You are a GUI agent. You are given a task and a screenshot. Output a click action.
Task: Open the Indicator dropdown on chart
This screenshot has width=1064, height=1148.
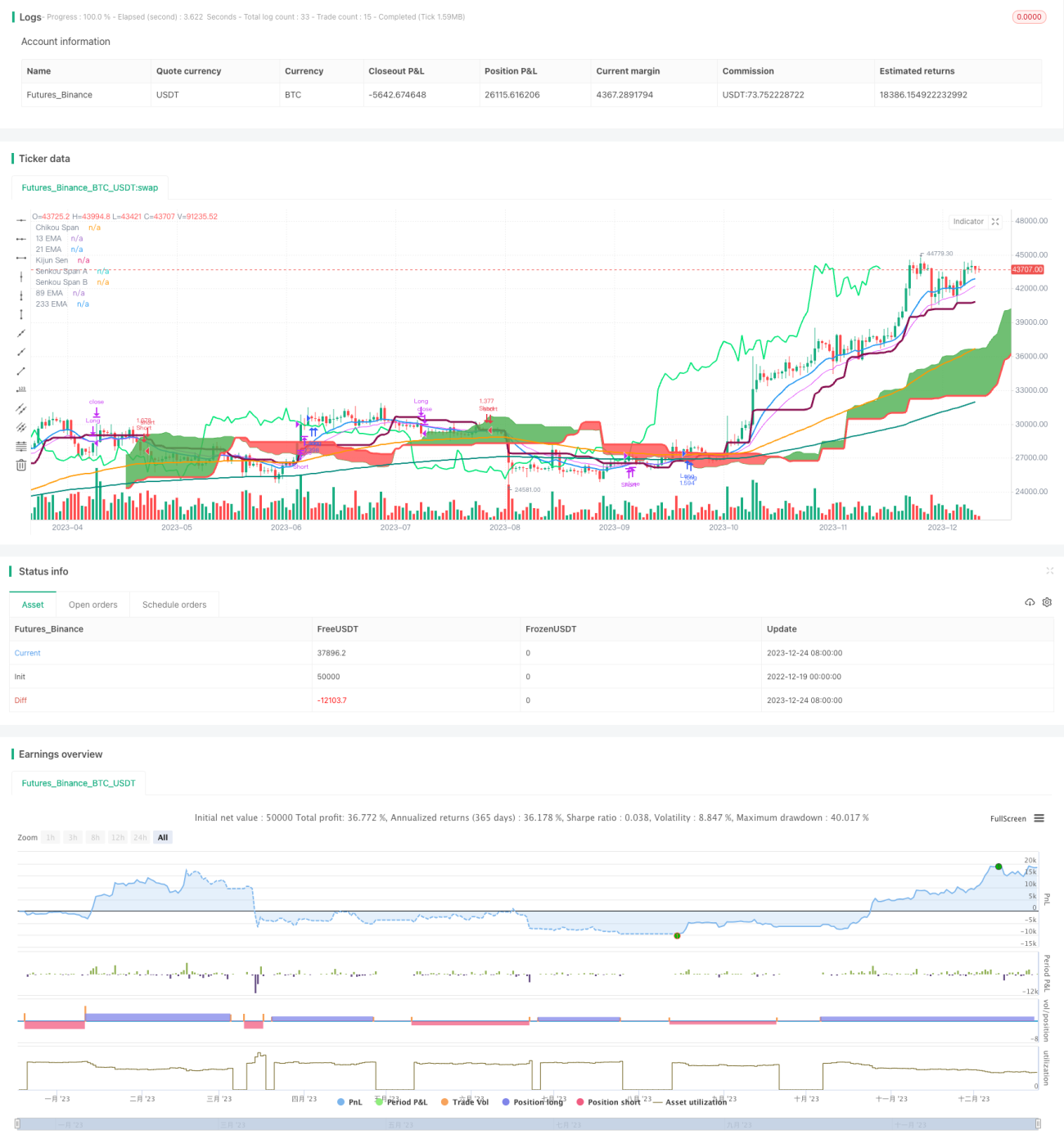click(x=968, y=222)
